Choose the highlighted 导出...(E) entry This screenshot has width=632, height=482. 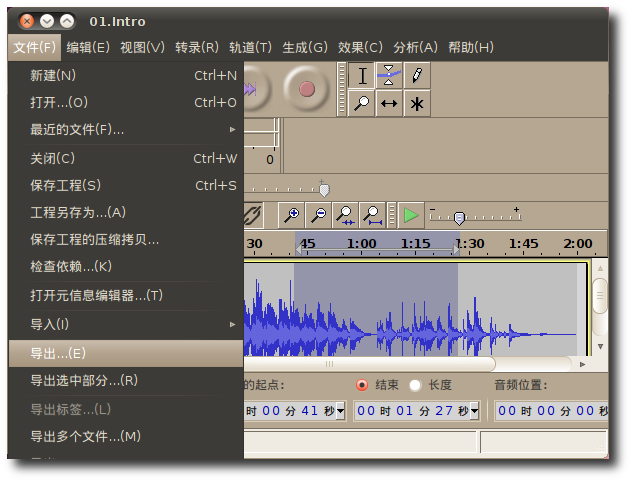[x=126, y=353]
